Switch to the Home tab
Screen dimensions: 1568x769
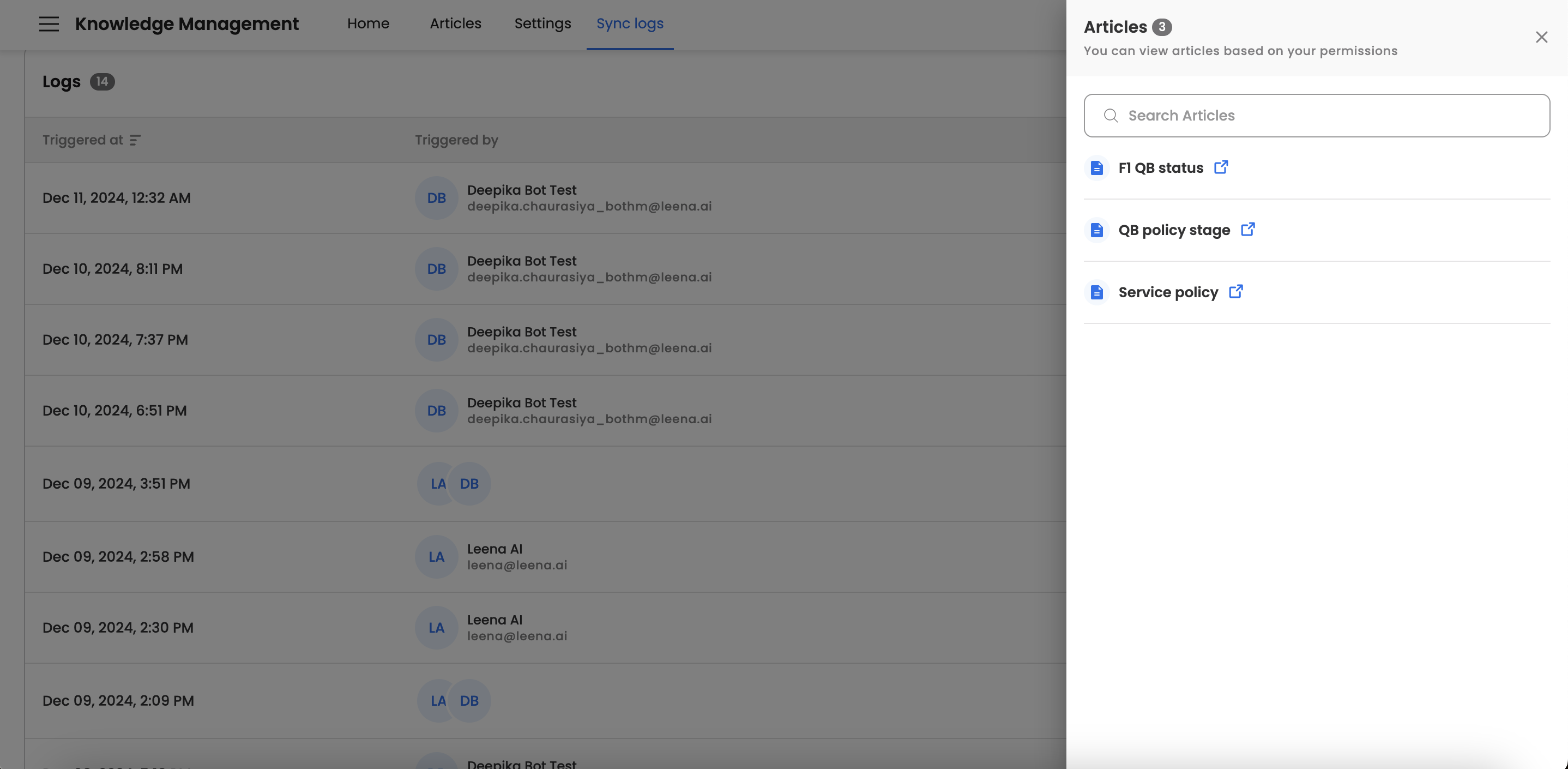tap(367, 24)
